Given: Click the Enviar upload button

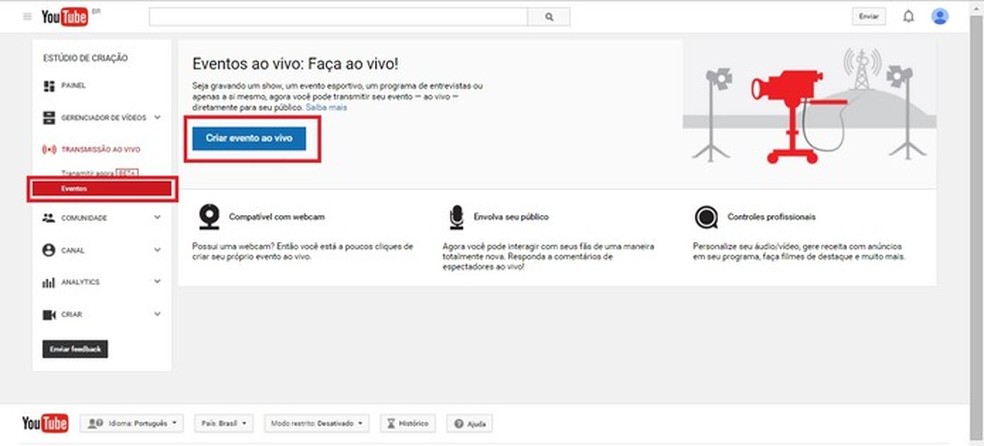Looking at the screenshot, I should tap(869, 17).
